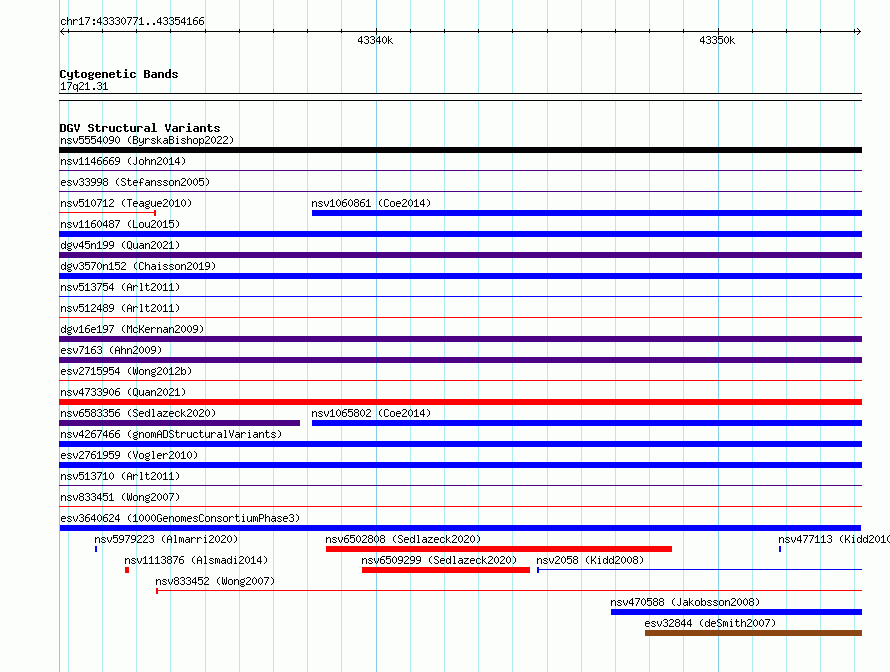Viewport: 890px width, 672px height.
Task: Click nsv2058 (Kidd2008) label
Action: [x=590, y=560]
